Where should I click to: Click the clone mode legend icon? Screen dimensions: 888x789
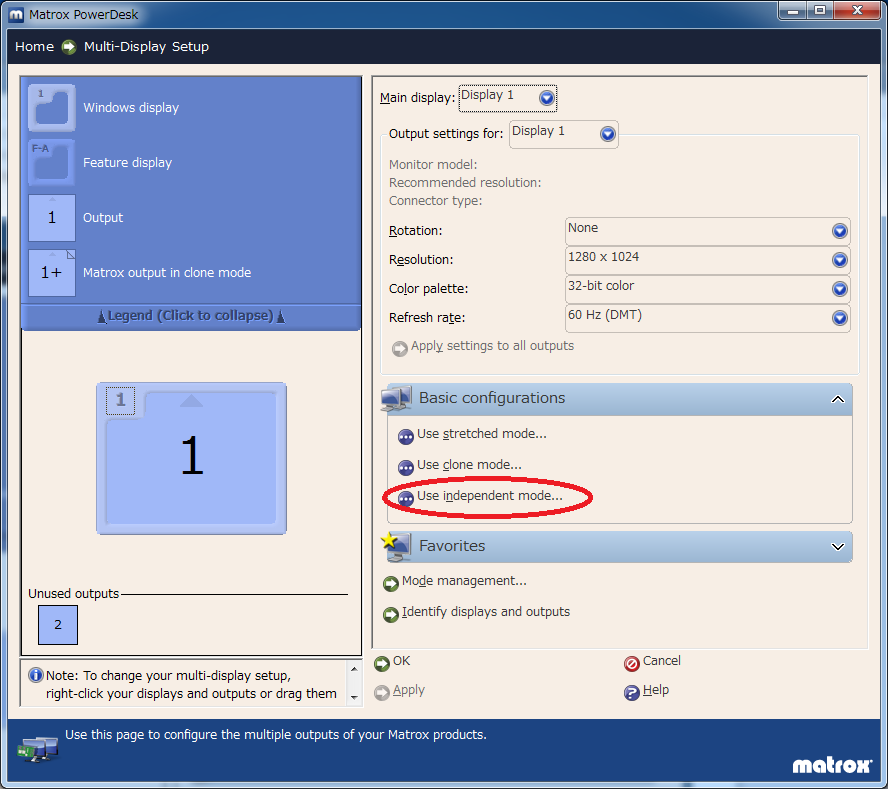pyautogui.click(x=52, y=273)
